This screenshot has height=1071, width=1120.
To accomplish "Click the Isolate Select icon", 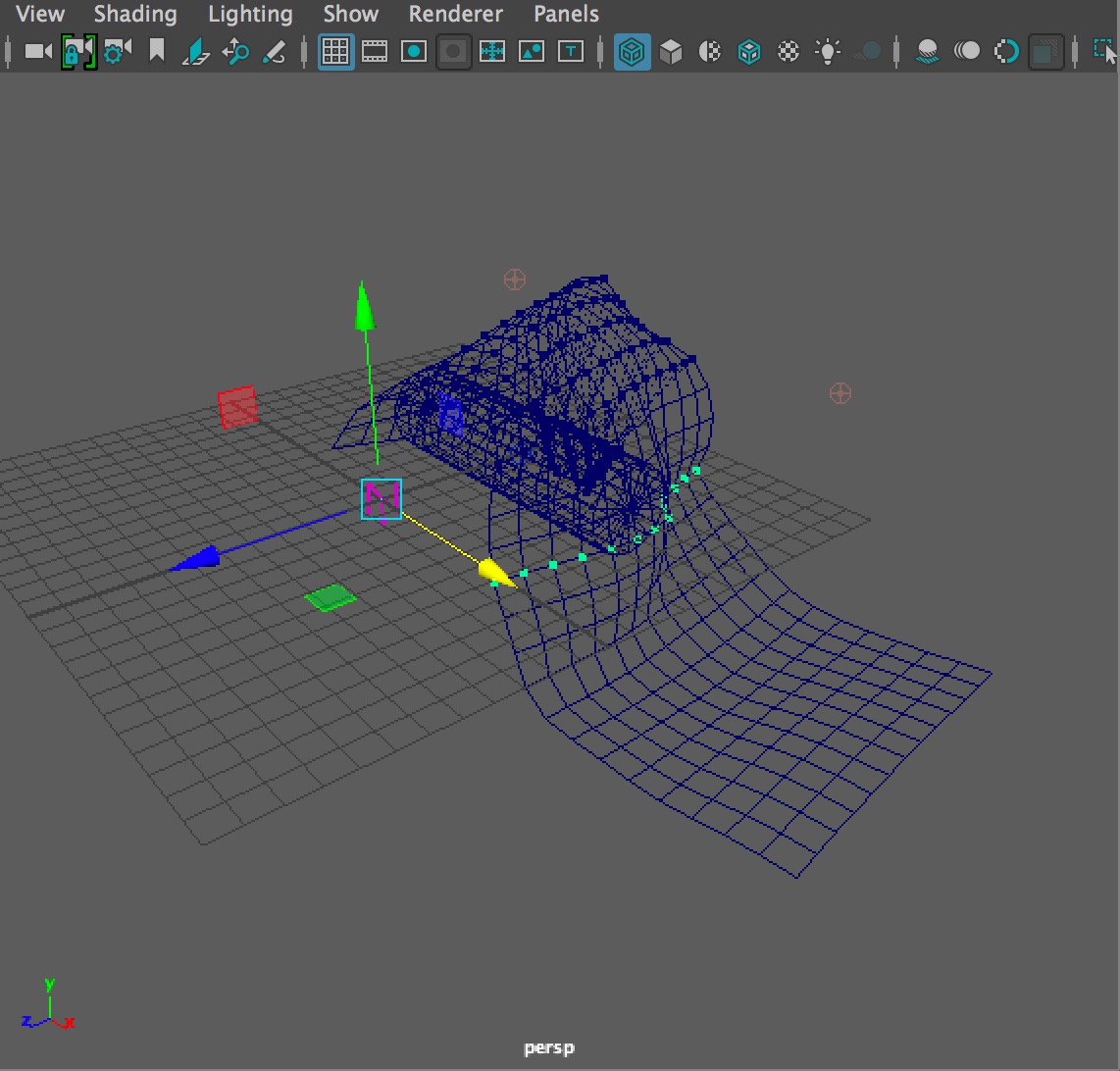I will (1104, 51).
